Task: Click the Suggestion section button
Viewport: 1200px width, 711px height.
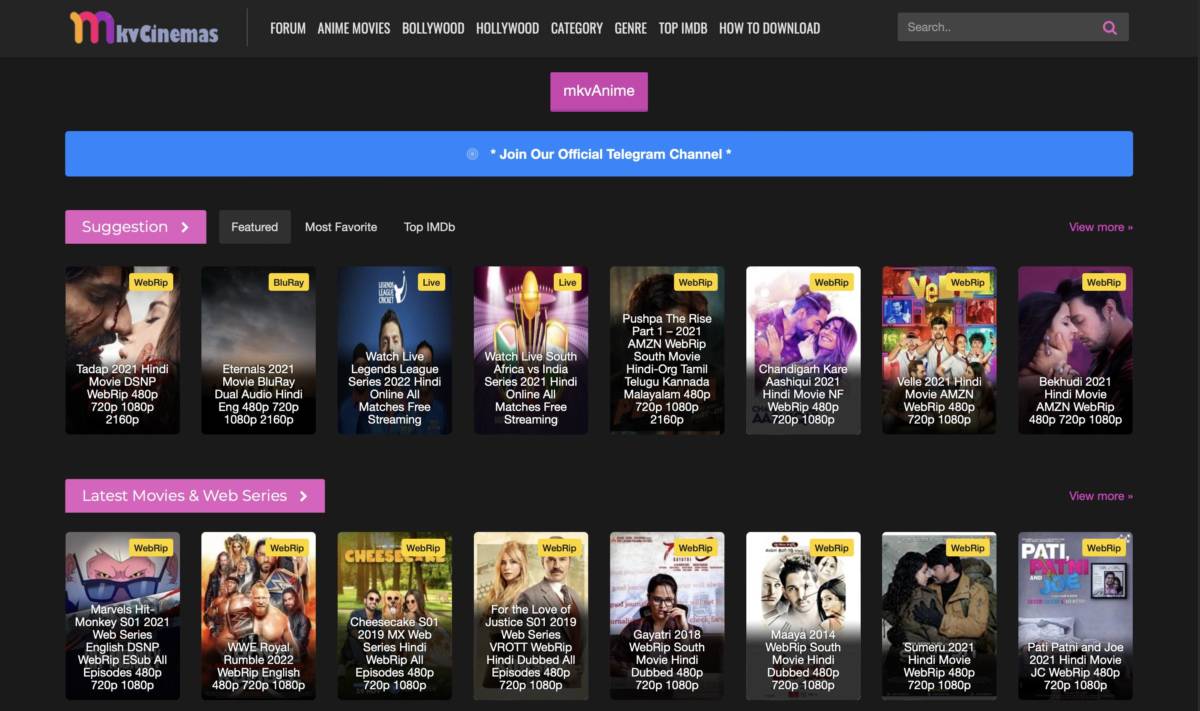Action: [x=135, y=227]
